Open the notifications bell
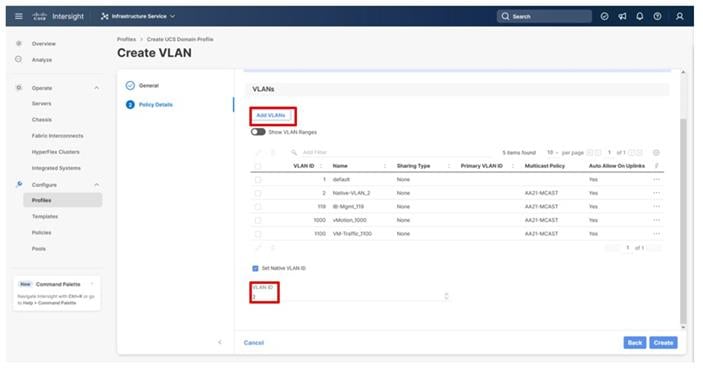 point(640,16)
